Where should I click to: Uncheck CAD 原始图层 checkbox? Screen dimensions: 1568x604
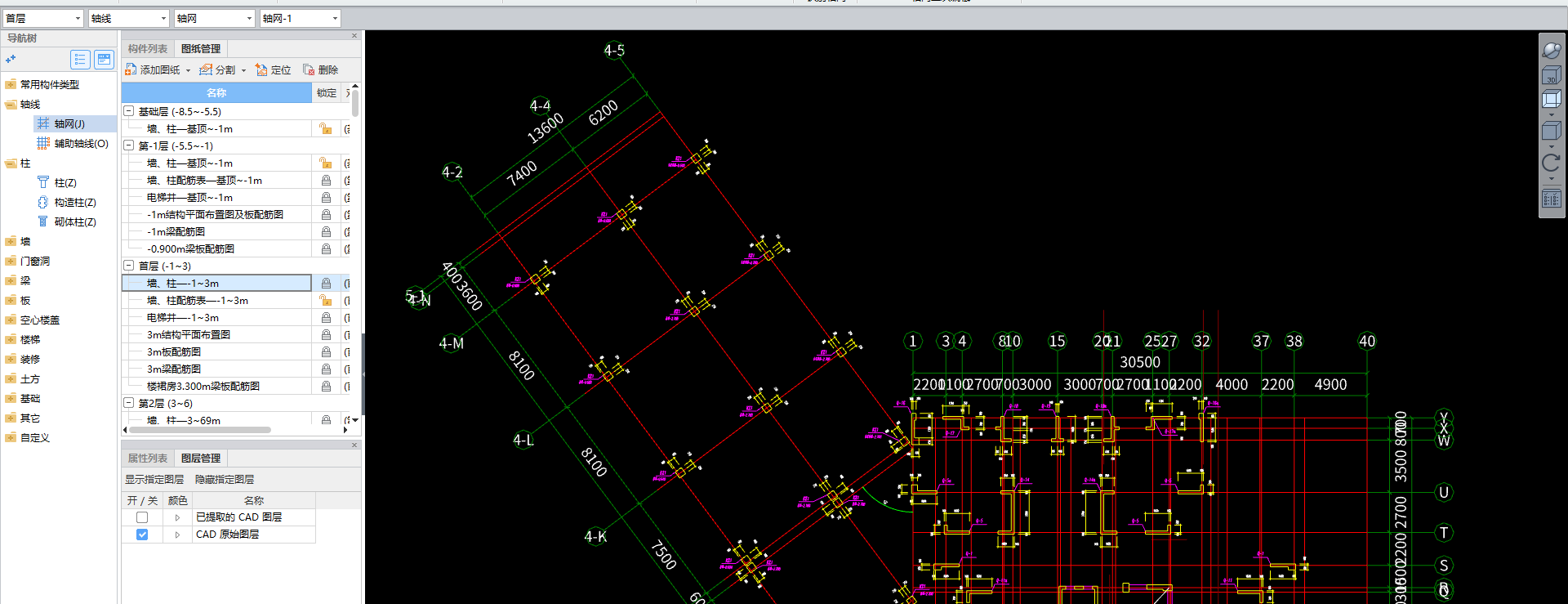tap(142, 535)
